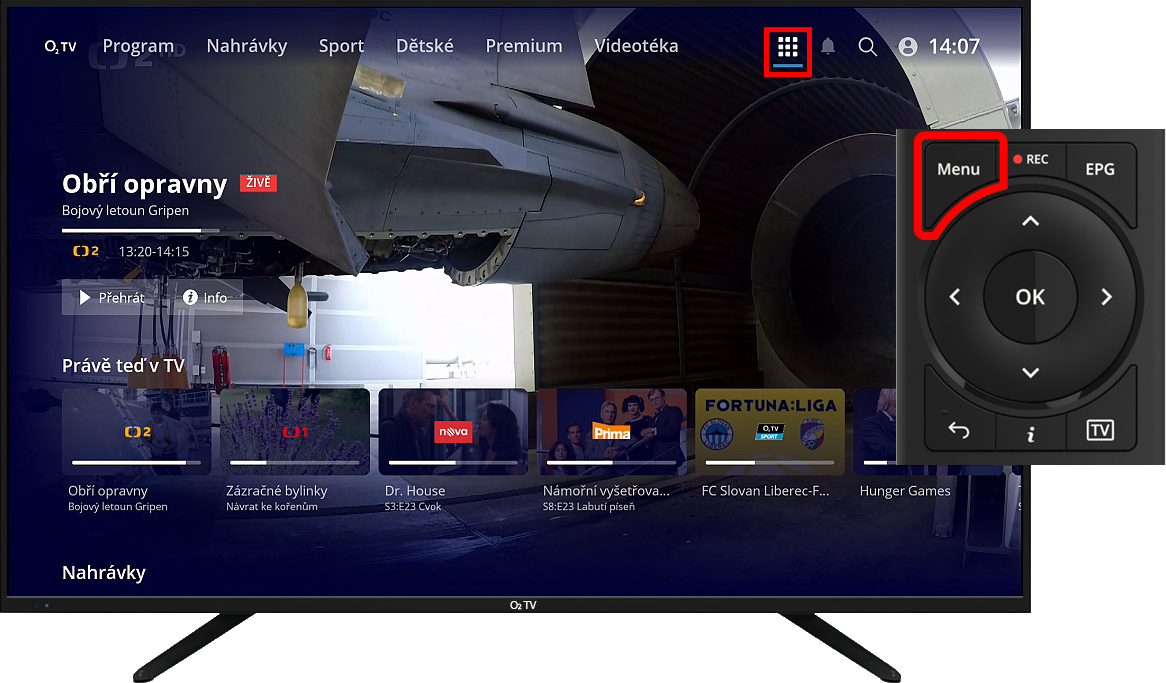The width and height of the screenshot is (1166, 683).
Task: Select the Dr. House Nova thumbnail
Action: [453, 431]
